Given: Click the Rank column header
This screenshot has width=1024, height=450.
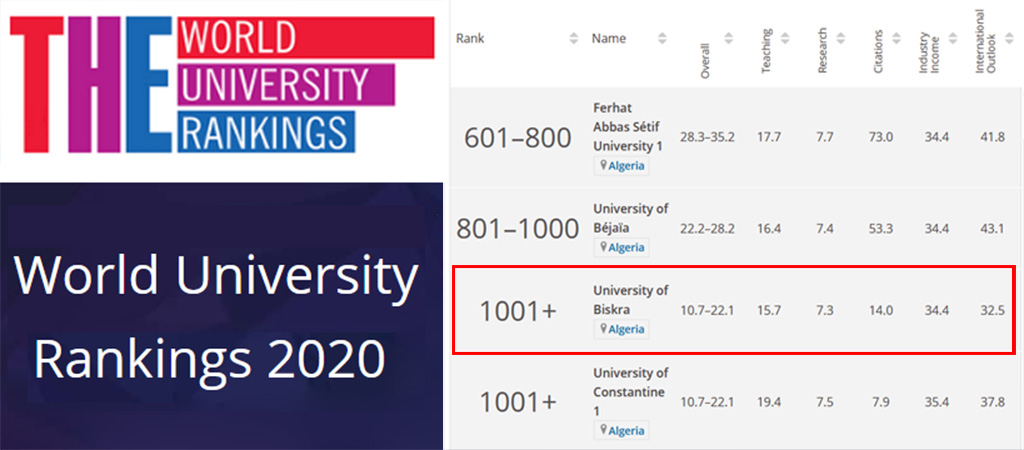Looking at the screenshot, I should tap(470, 38).
